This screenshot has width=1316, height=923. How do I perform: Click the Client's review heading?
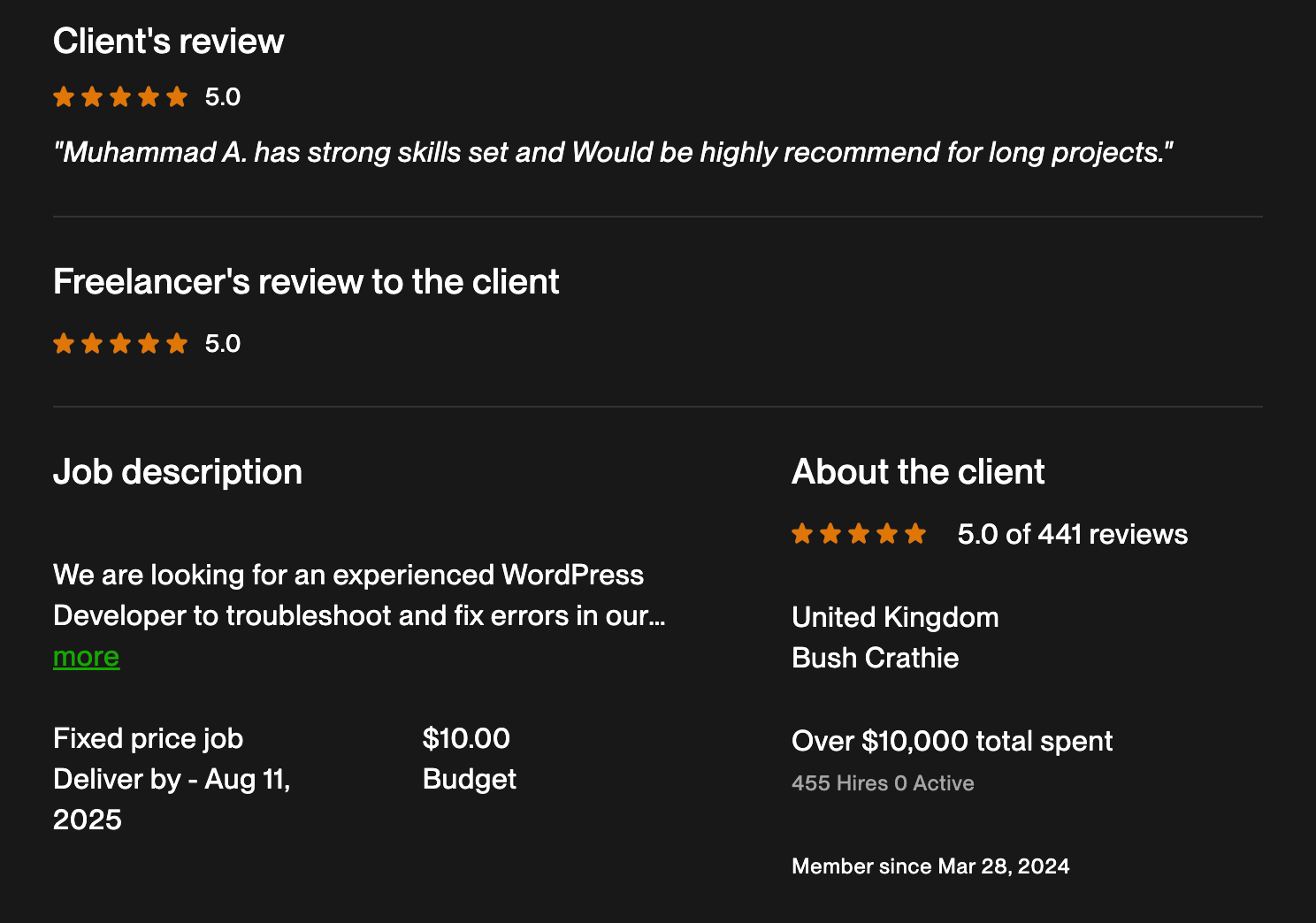pos(168,42)
